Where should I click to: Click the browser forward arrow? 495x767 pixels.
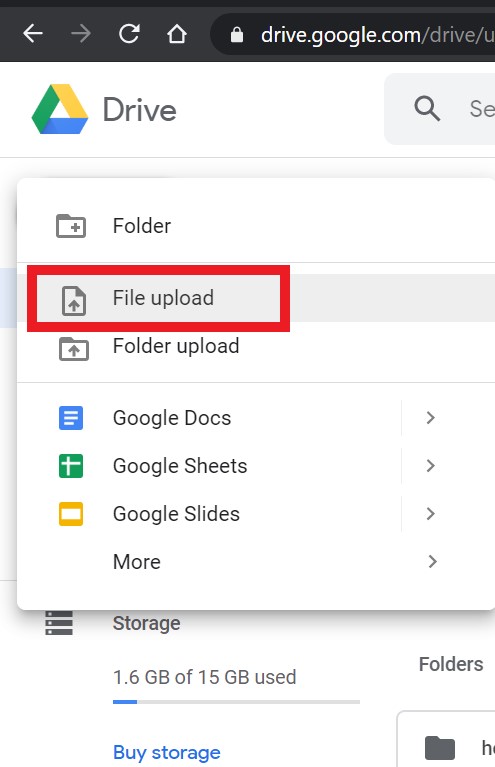pyautogui.click(x=81, y=34)
